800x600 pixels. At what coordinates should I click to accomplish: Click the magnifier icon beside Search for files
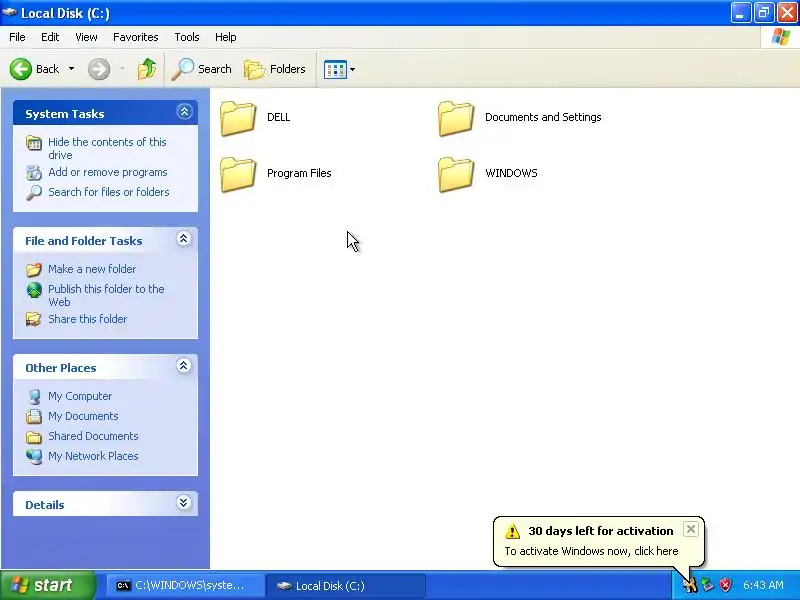pos(34,193)
